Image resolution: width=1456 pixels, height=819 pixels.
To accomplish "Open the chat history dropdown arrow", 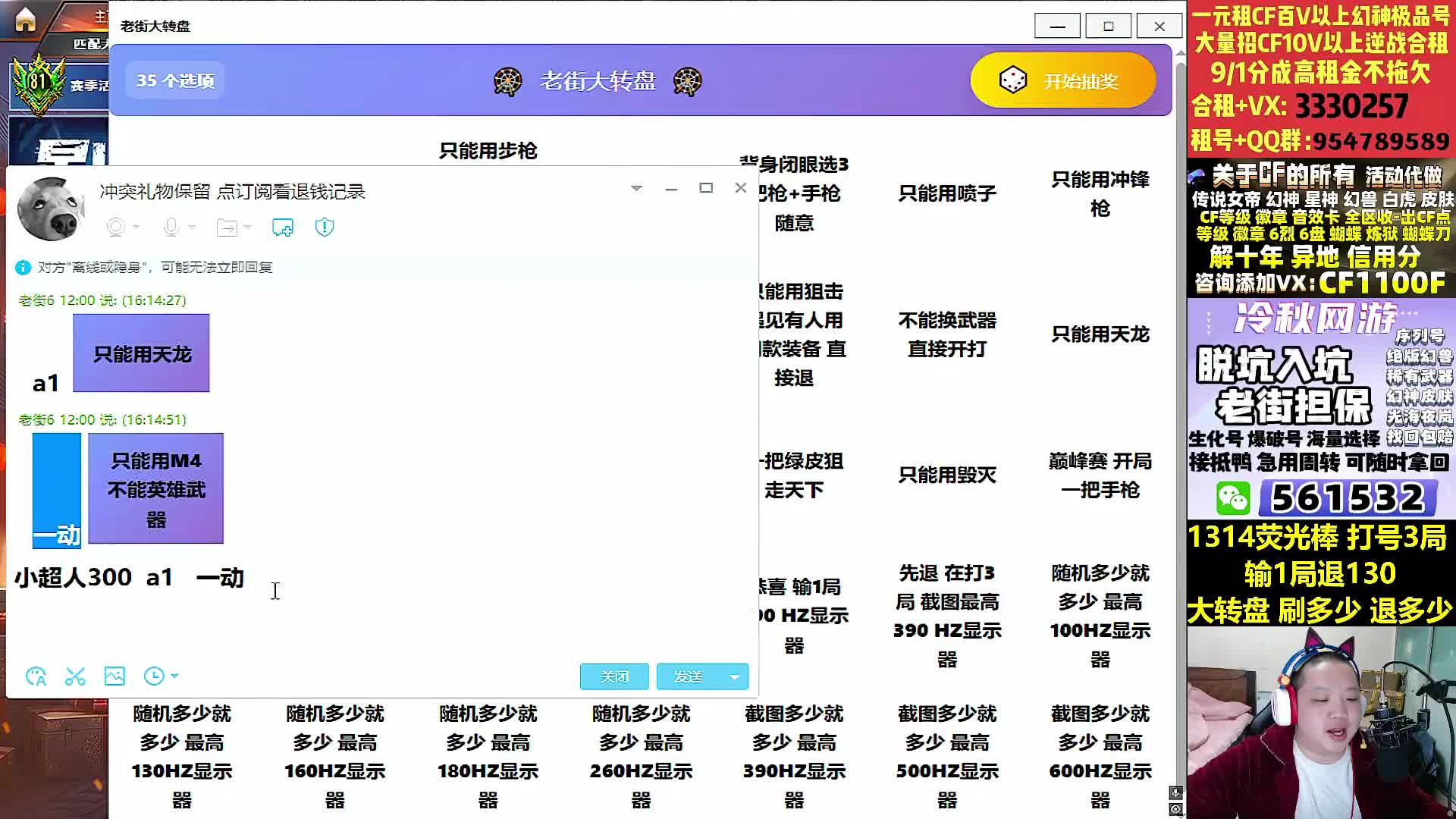I will coord(174,676).
